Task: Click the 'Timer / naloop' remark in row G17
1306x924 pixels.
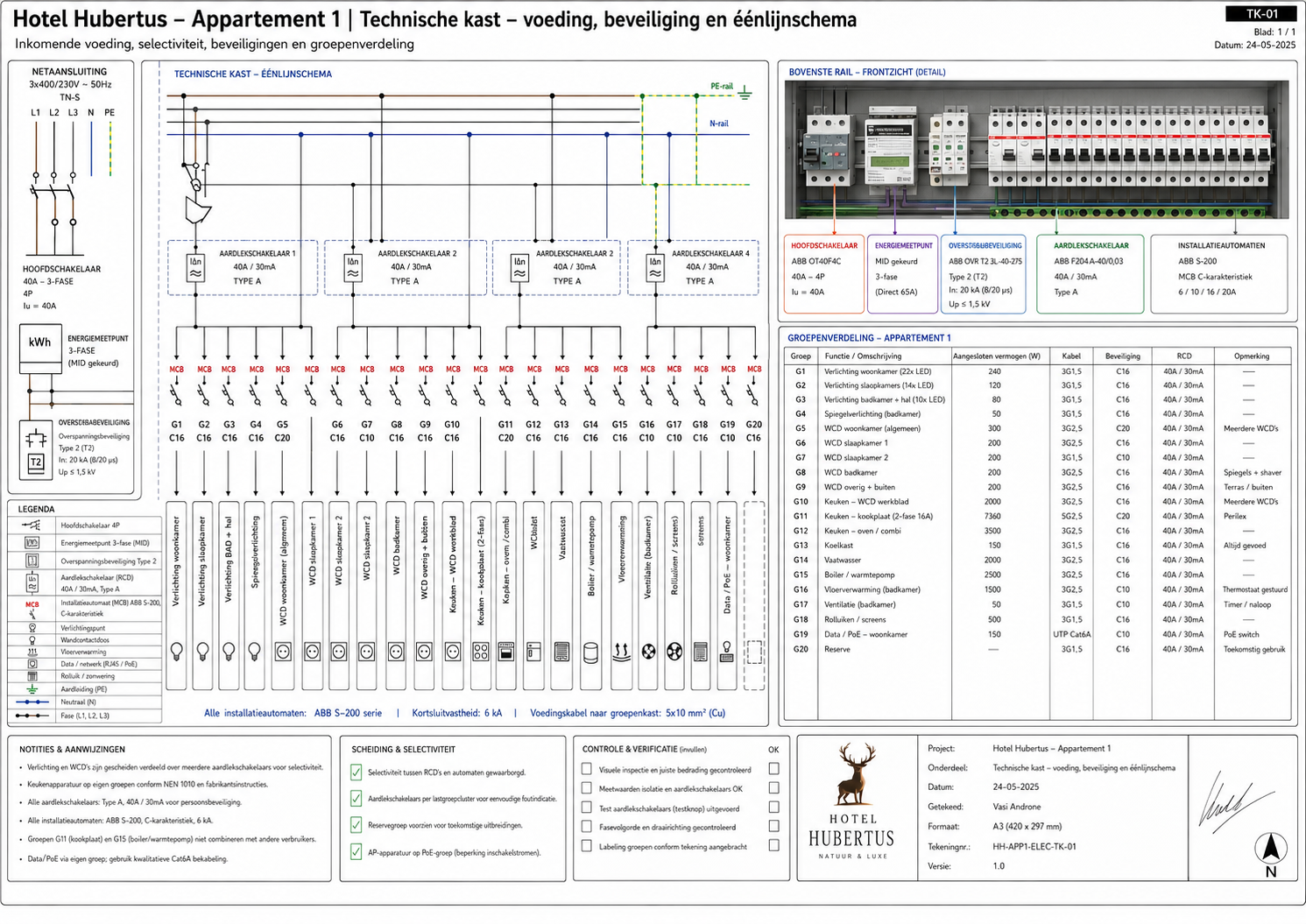Action: [1247, 604]
